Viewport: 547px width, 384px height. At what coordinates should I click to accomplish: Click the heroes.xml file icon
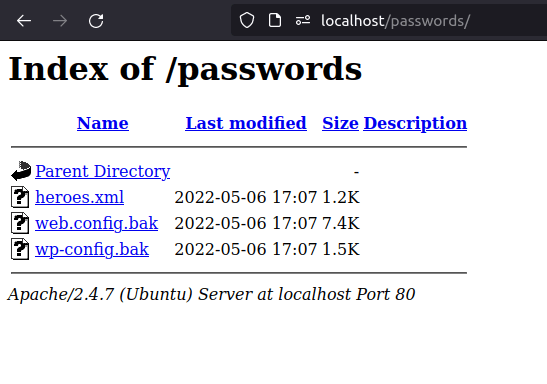coord(20,197)
